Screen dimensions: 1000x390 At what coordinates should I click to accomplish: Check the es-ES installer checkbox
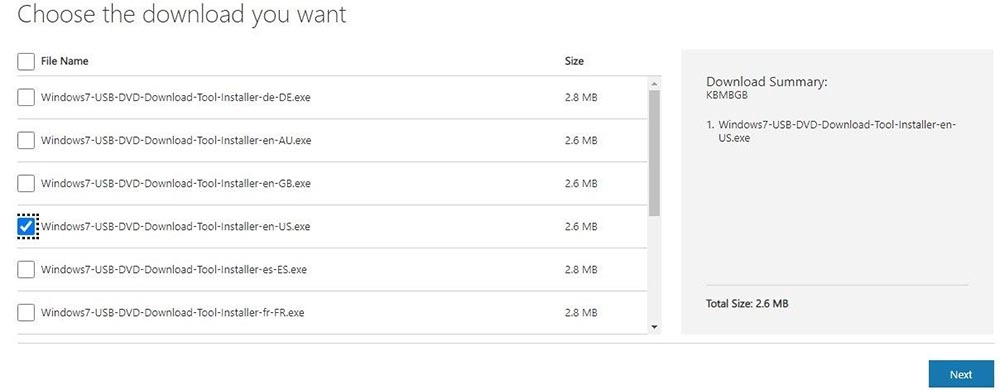26,270
